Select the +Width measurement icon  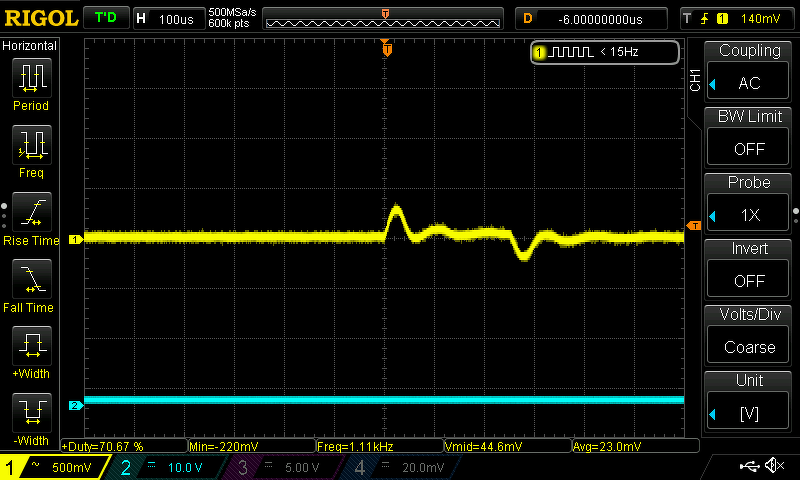click(x=32, y=345)
